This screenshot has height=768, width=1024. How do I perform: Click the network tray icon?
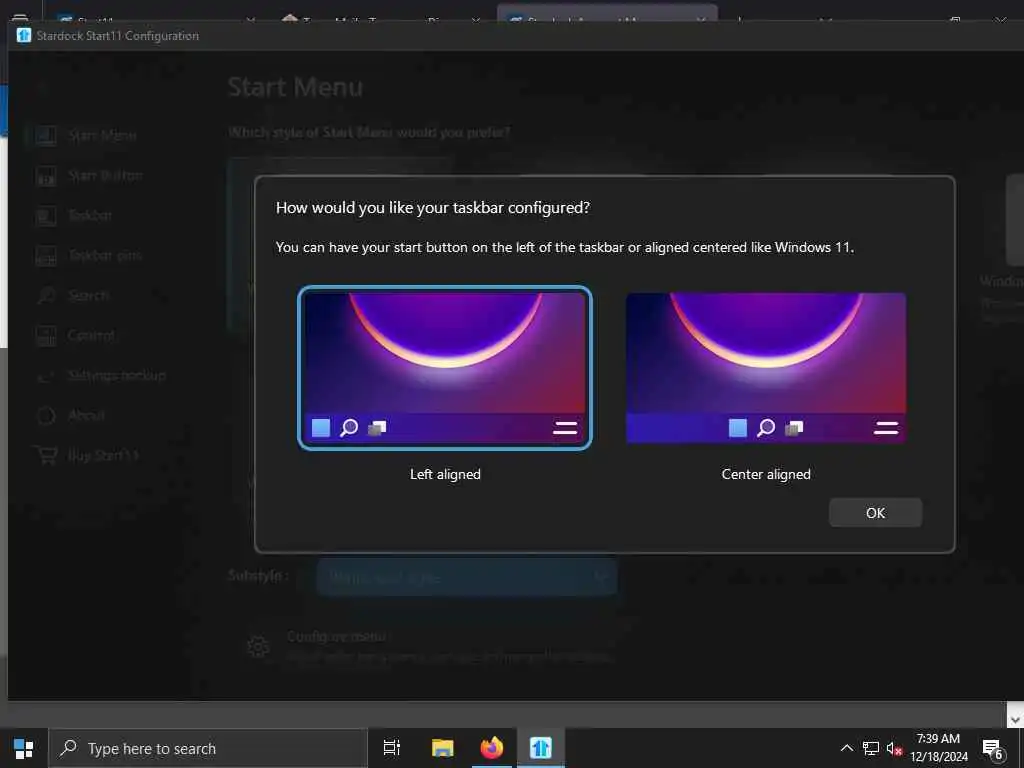(x=871, y=748)
